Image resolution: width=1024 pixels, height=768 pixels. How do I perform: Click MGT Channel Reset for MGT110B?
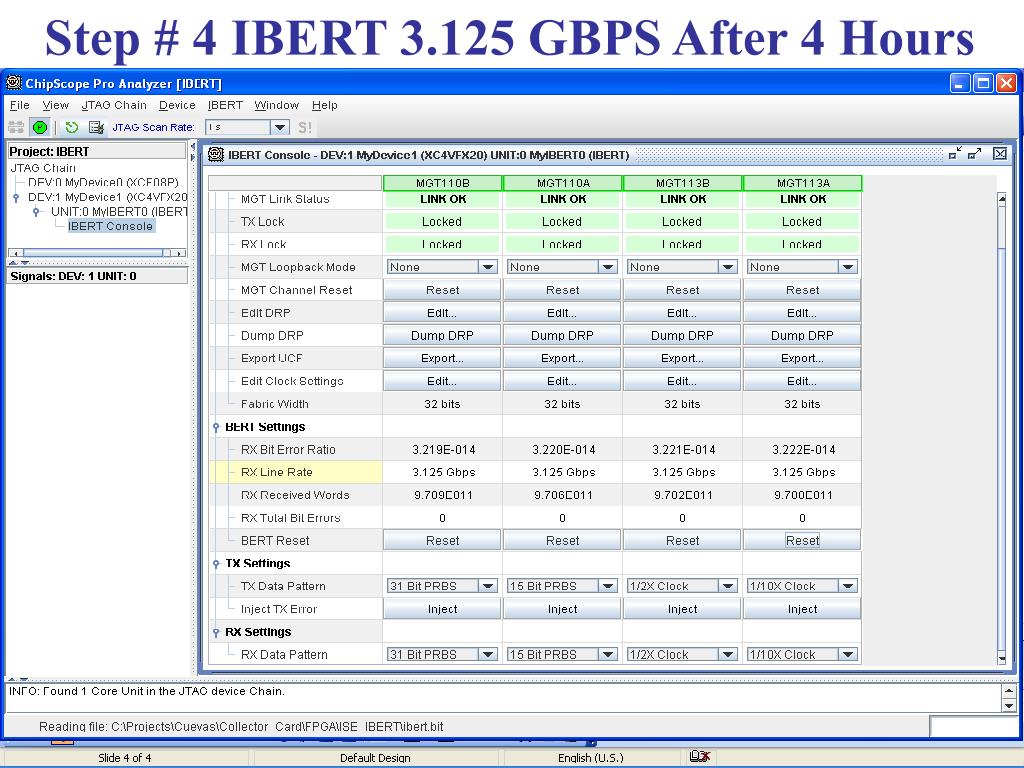pos(442,289)
